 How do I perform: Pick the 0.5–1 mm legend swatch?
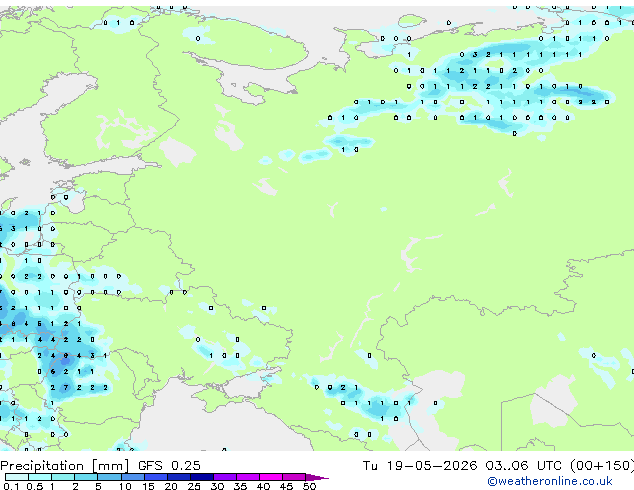(x=40, y=477)
